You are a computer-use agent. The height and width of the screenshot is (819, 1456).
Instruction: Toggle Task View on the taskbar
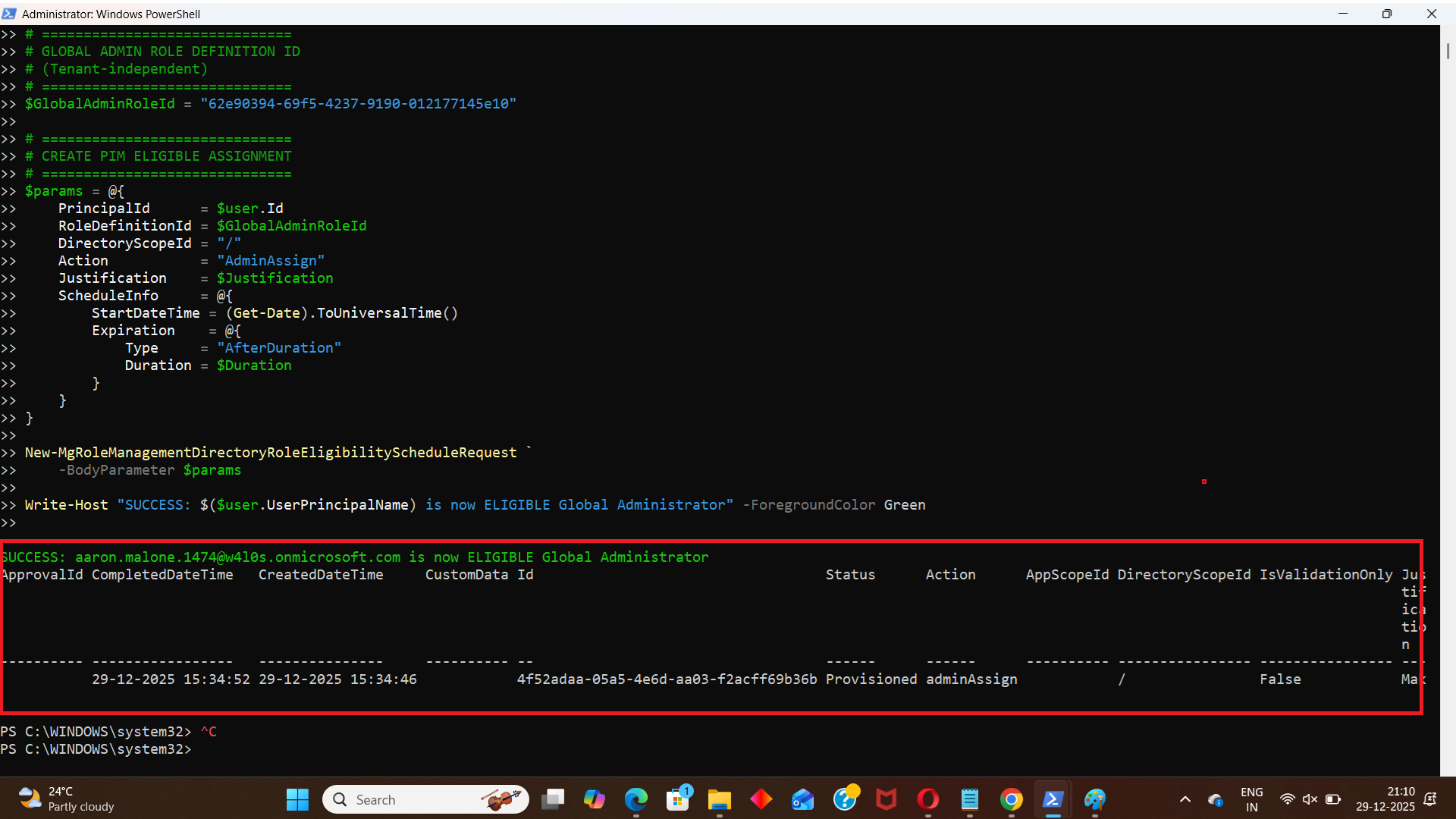pos(553,799)
